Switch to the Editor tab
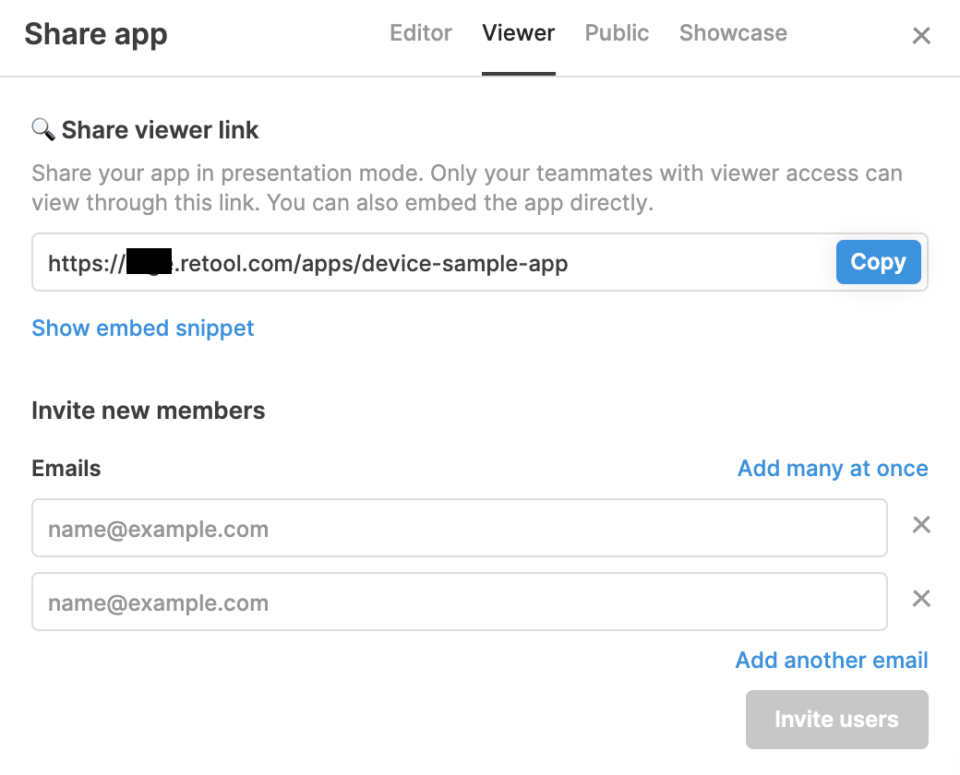 tap(420, 33)
